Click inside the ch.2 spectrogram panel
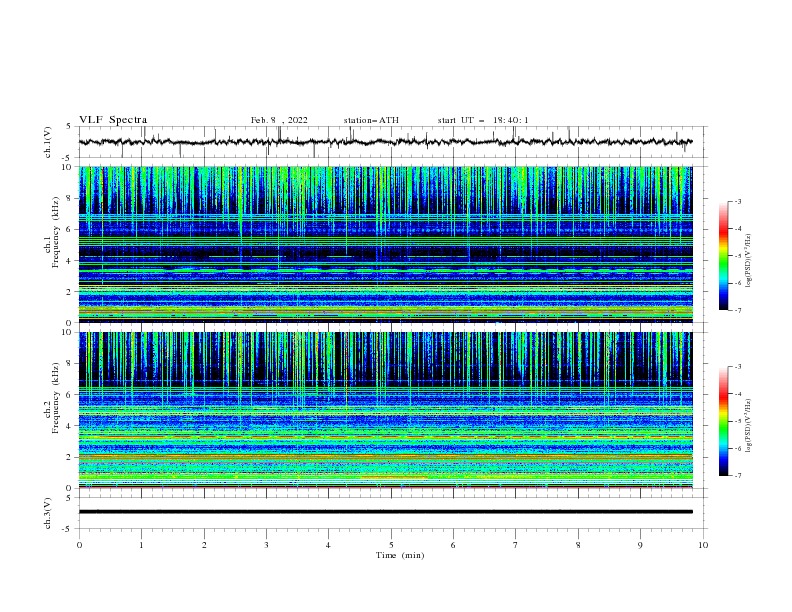 click(385, 410)
